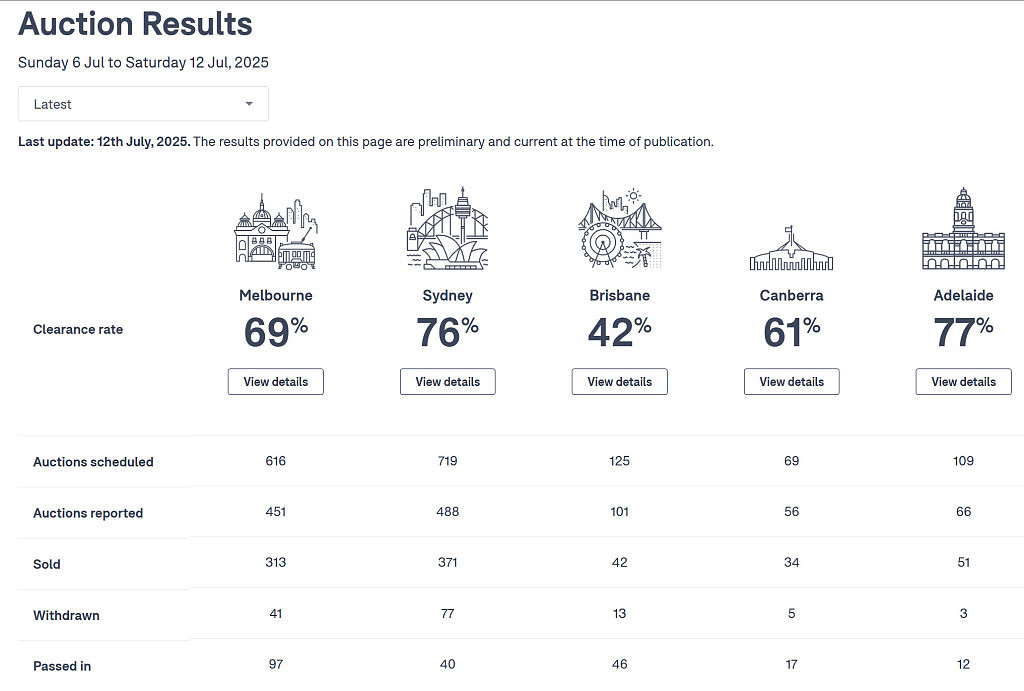Click the Auctions scheduled row label

[x=93, y=462]
